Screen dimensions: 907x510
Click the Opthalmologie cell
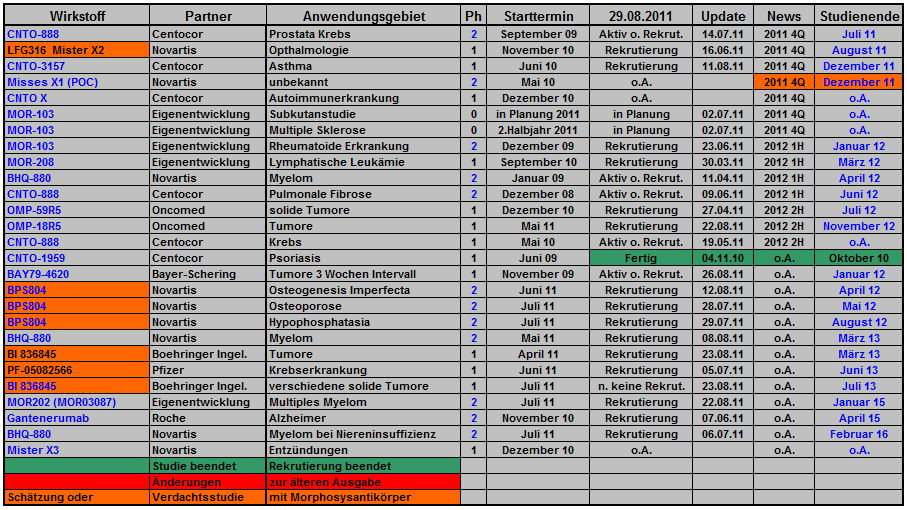tap(364, 50)
